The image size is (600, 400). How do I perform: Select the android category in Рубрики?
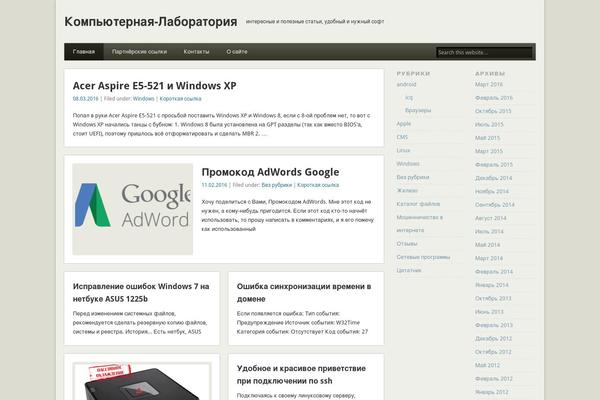[x=406, y=84]
